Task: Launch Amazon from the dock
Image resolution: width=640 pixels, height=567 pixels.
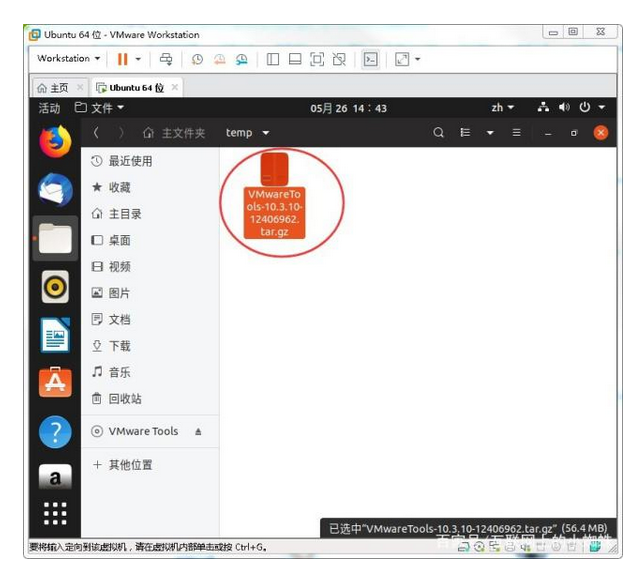Action: [55, 477]
